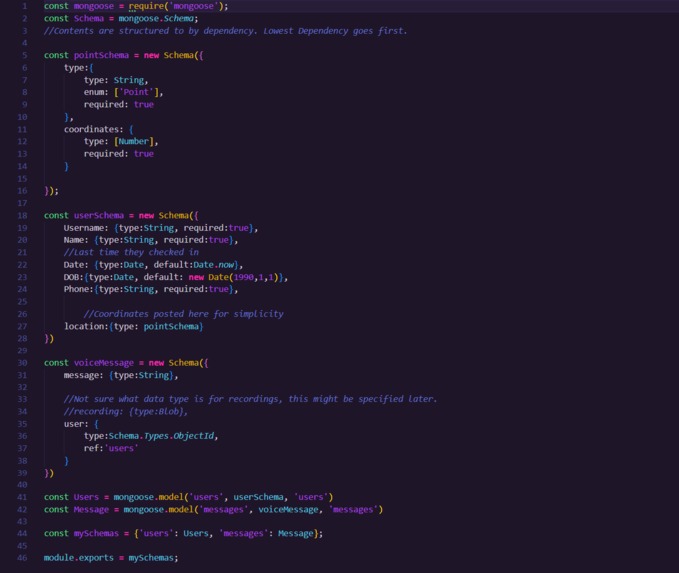The width and height of the screenshot is (679, 573).
Task: Select the voiceMessage variable name on line 30
Action: 104,363
